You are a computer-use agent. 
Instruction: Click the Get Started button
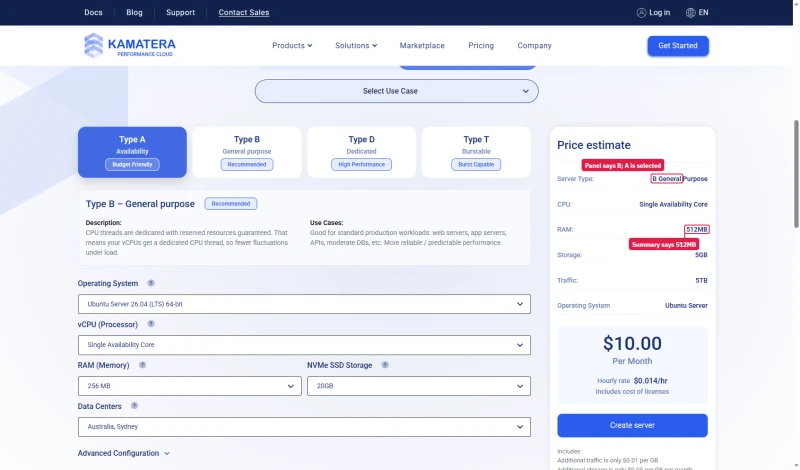click(x=678, y=46)
